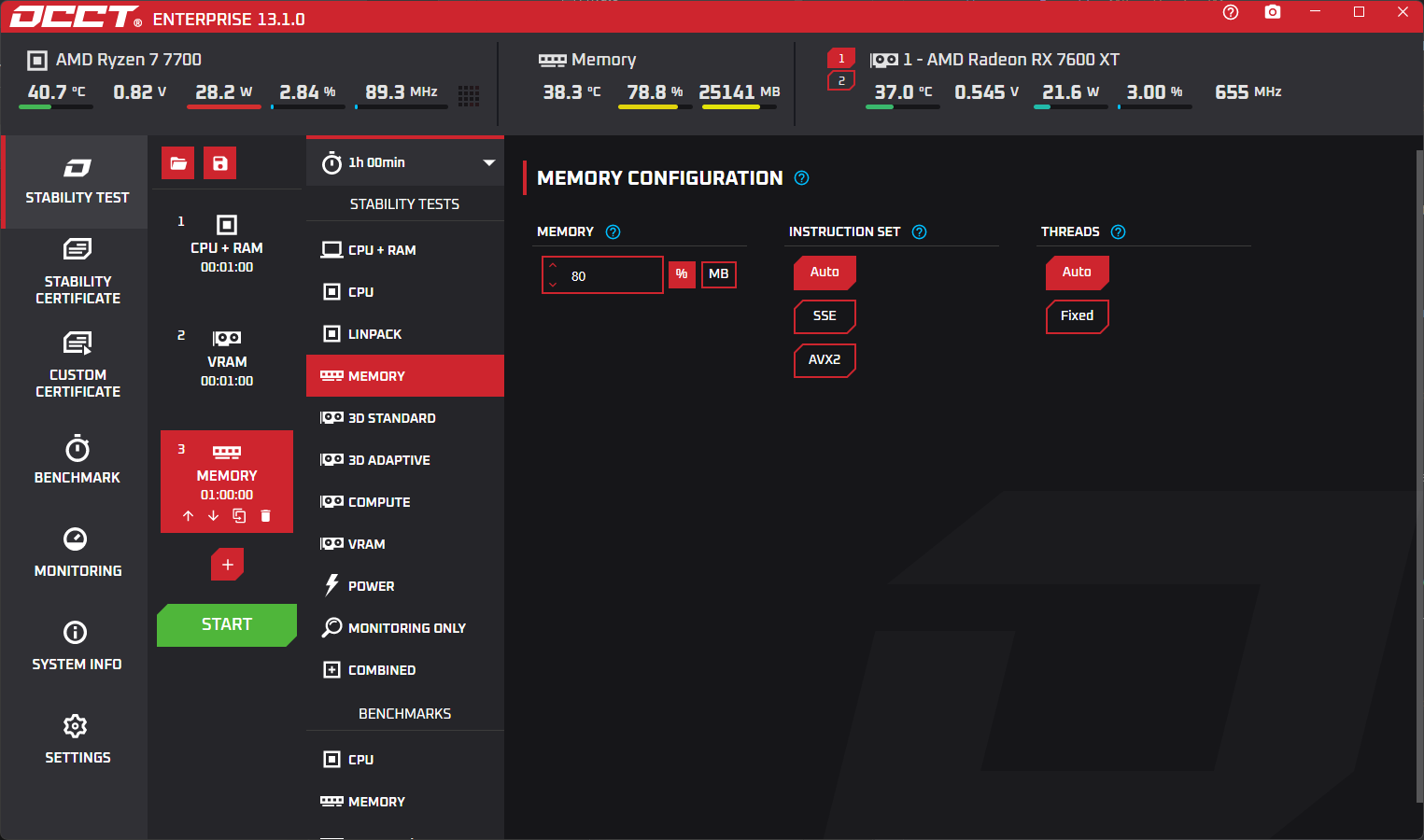Select the CPU stability test
This screenshot has height=840, width=1424.
(x=405, y=292)
